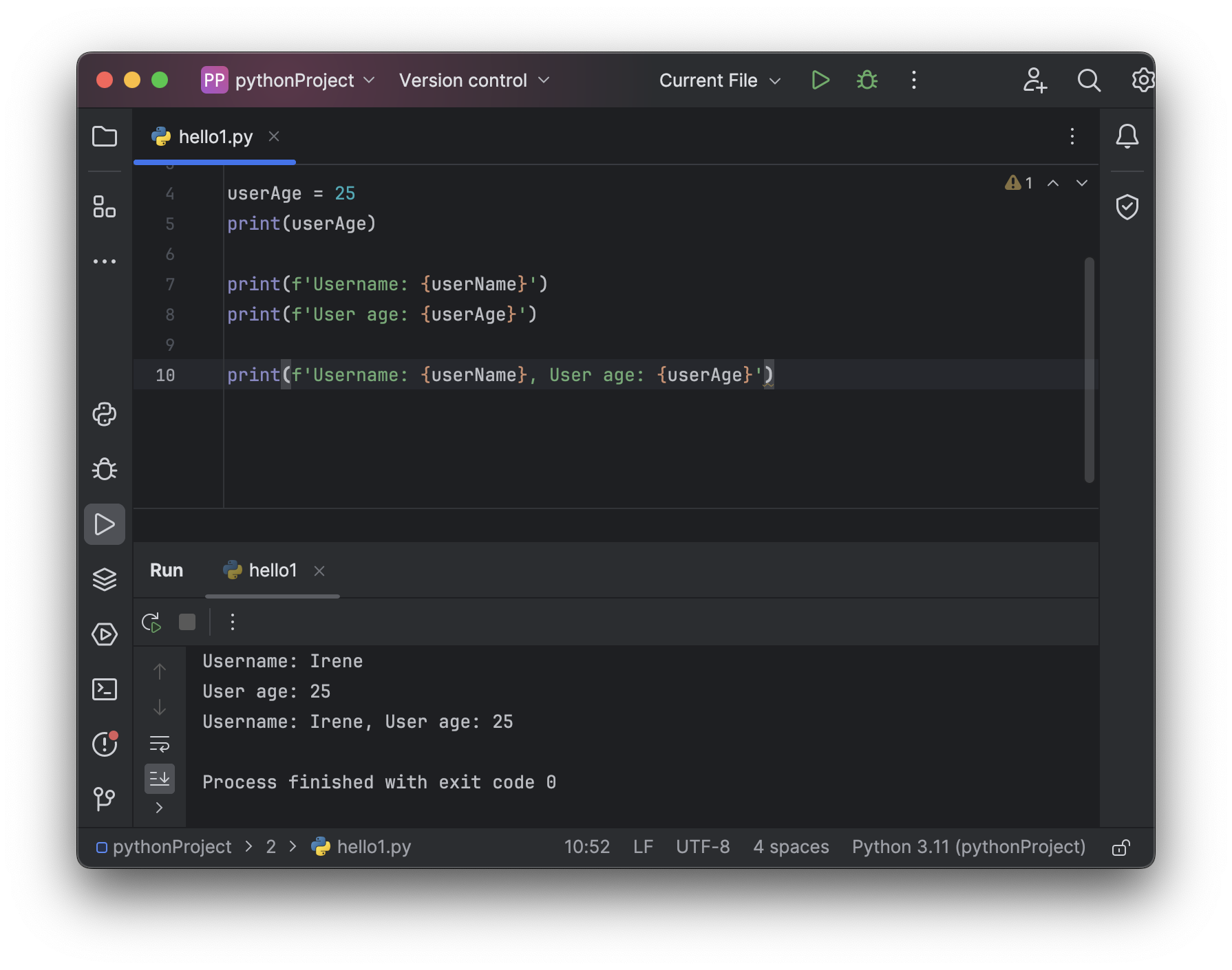Show more tool windows ellipsis in left sidebar
The image size is (1232, 970).
[105, 261]
